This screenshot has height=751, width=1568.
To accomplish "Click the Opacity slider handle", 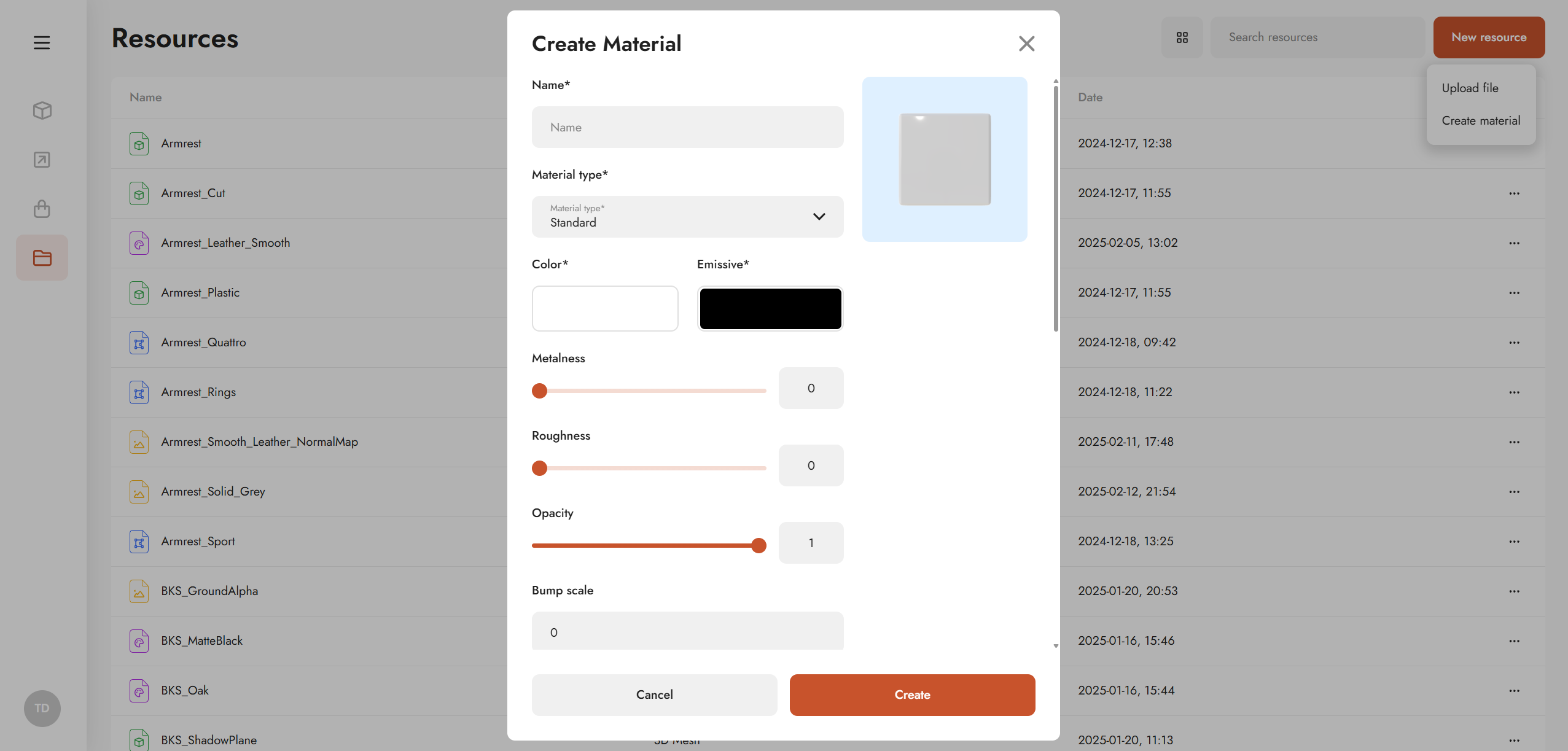I will click(x=759, y=545).
